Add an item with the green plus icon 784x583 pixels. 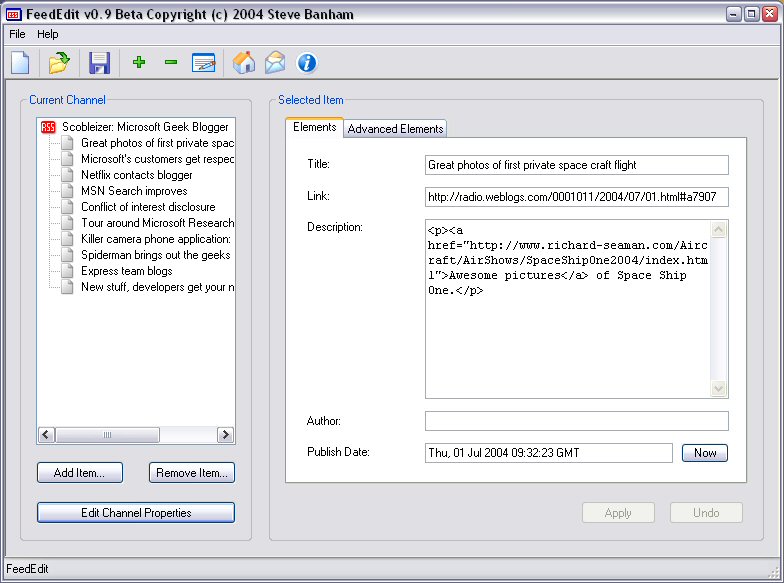point(139,62)
